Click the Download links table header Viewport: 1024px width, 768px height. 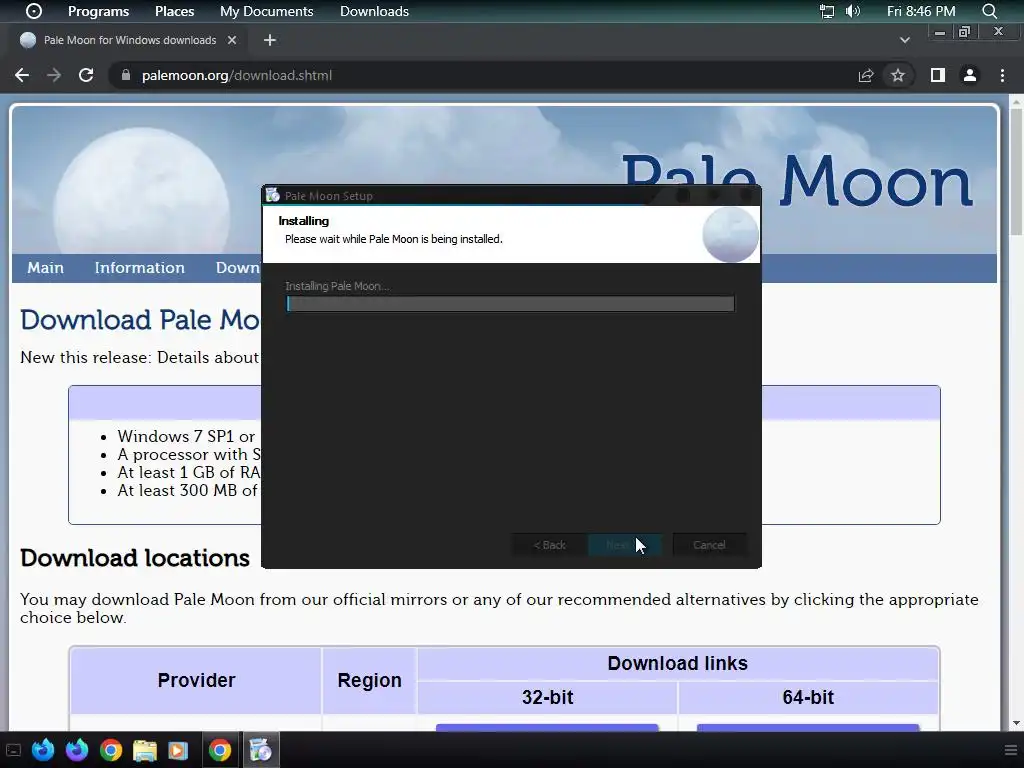678,664
